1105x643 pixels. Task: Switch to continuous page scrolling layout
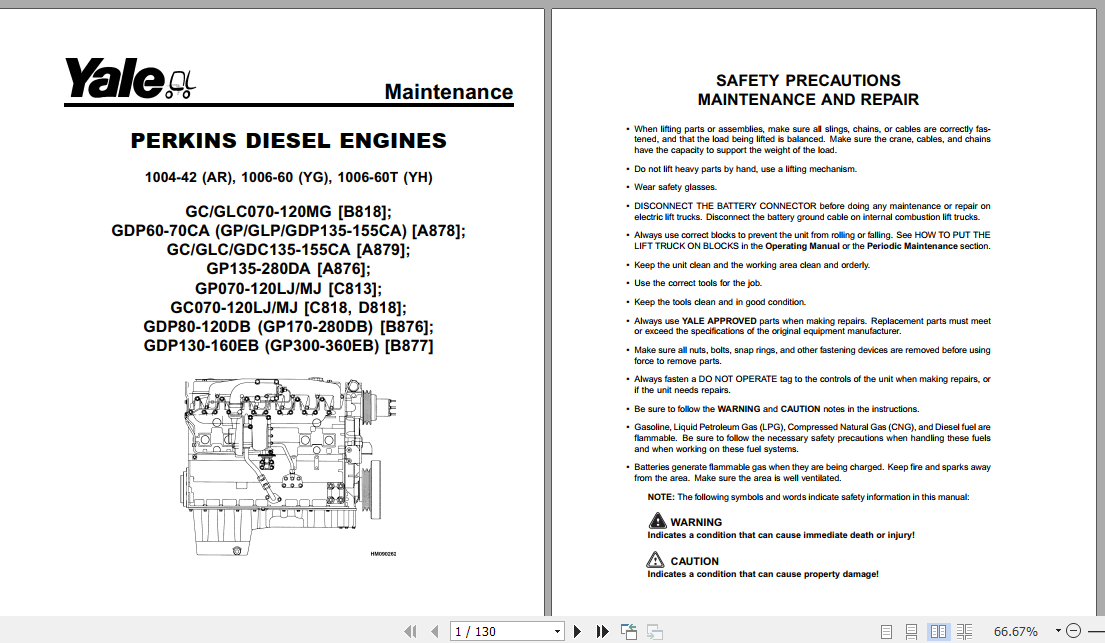click(911, 631)
